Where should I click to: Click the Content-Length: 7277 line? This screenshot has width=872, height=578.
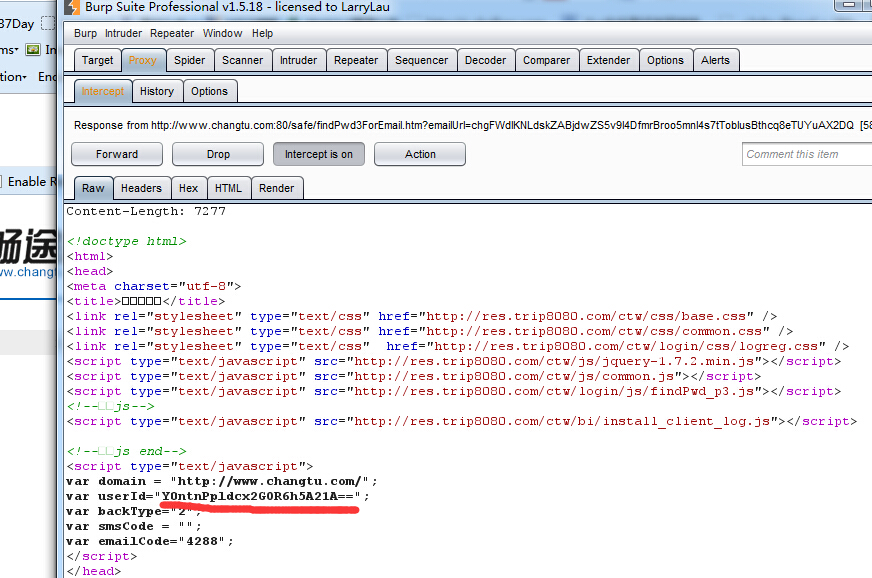point(146,211)
